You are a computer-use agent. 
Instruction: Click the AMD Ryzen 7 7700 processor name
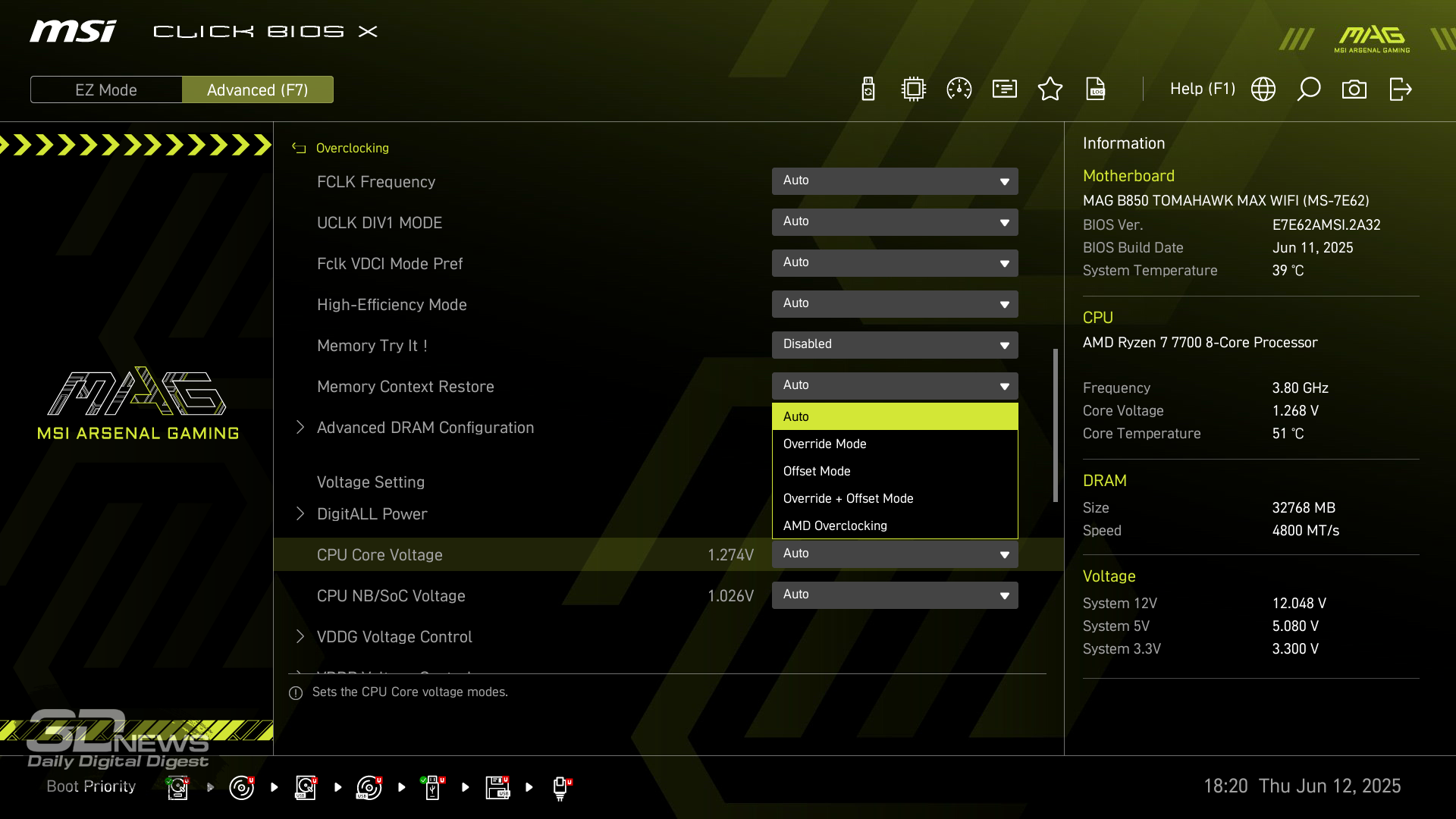(x=1200, y=343)
